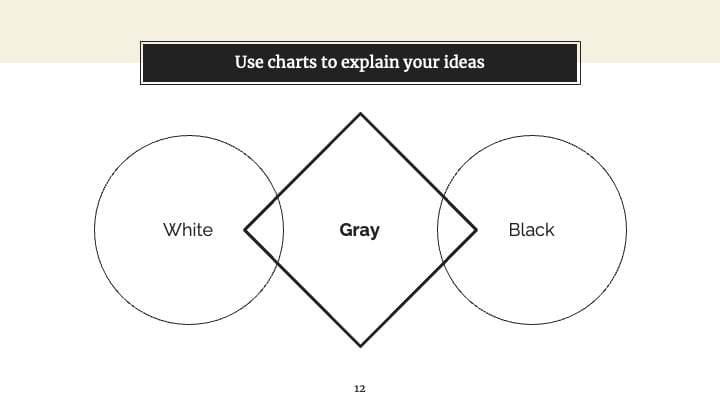This screenshot has height=405, width=720.
Task: Select the "Use charts to explain your ideas" title
Action: [360, 62]
